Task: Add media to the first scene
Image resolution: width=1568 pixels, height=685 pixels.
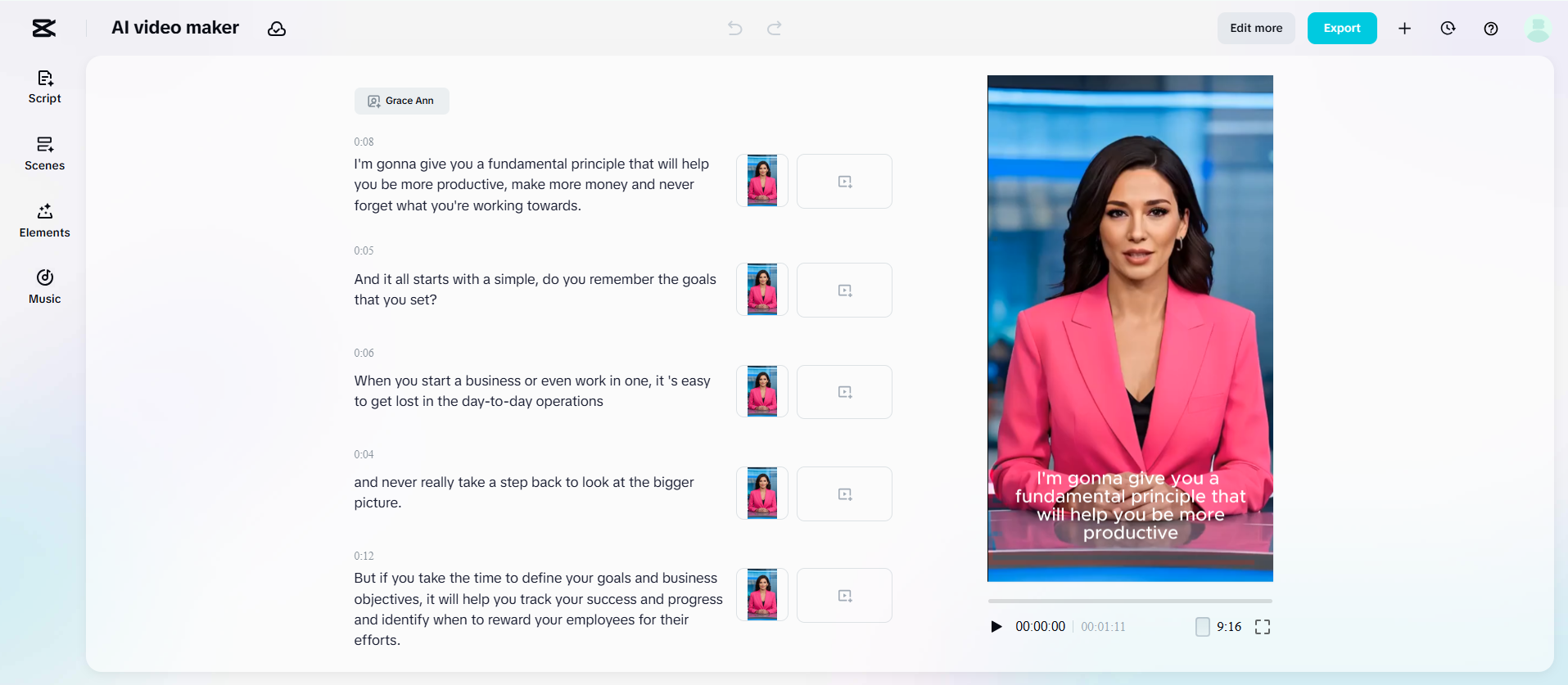Action: pyautogui.click(x=844, y=182)
